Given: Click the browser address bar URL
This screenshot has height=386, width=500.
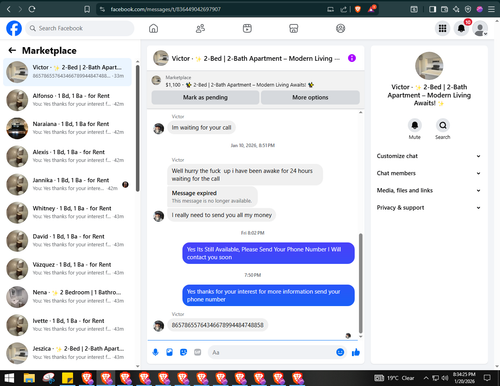Looking at the screenshot, I should (166, 9).
